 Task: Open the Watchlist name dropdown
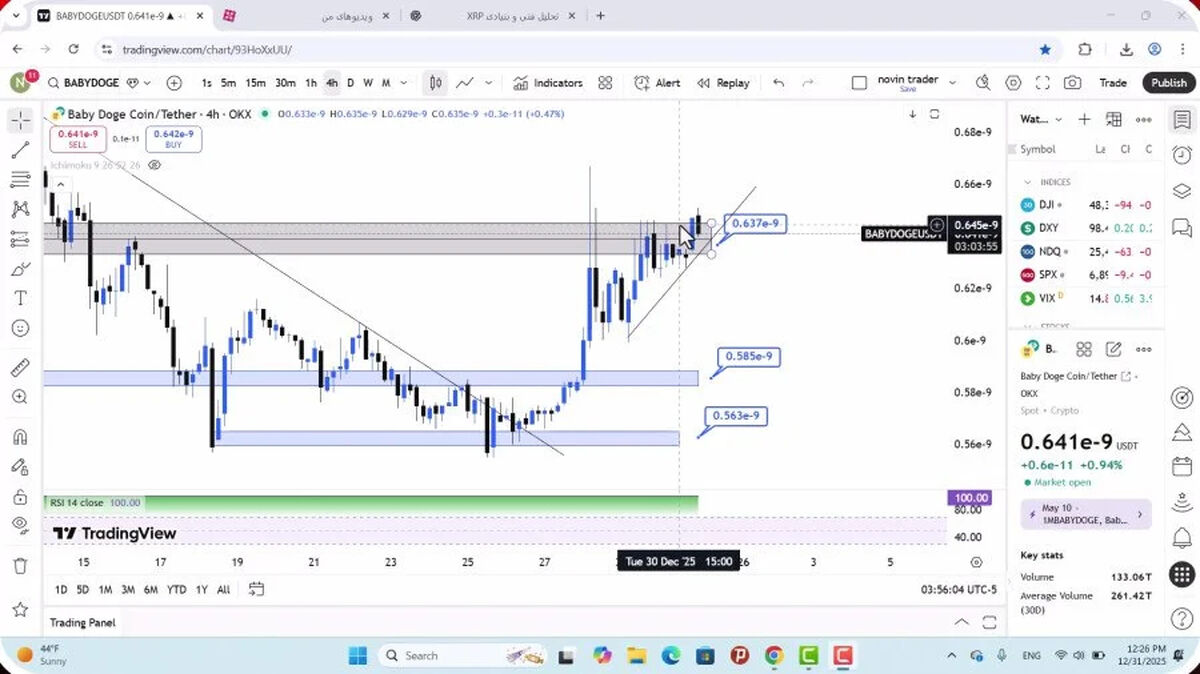[x=1041, y=119]
